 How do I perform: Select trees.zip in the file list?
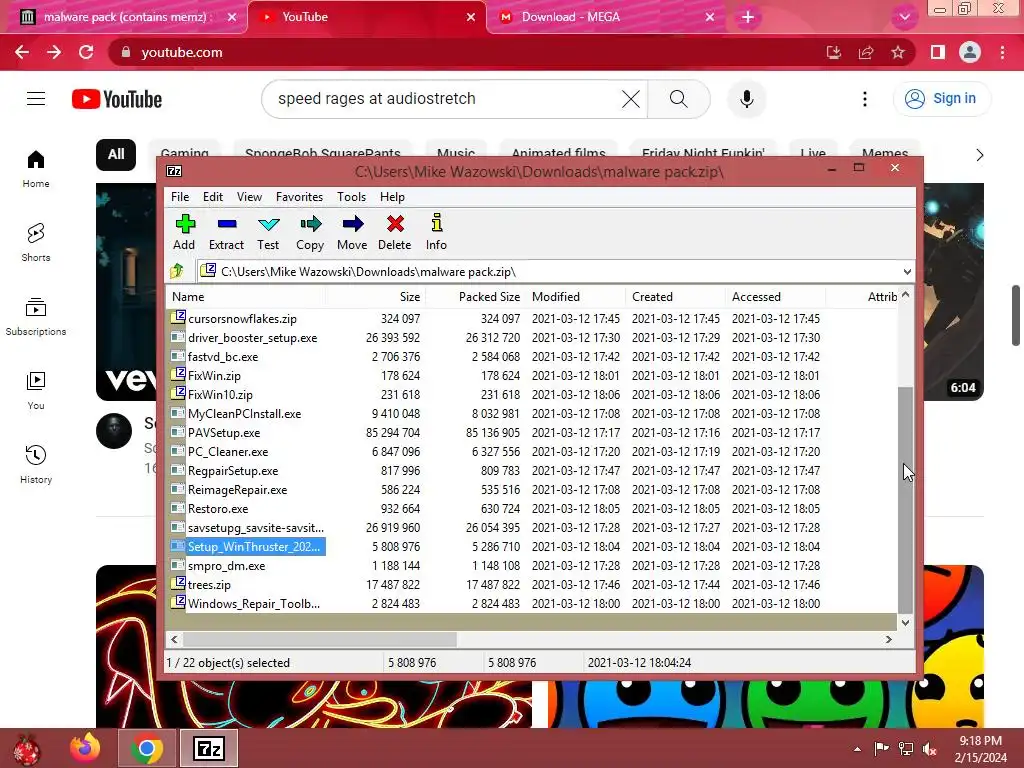(209, 584)
